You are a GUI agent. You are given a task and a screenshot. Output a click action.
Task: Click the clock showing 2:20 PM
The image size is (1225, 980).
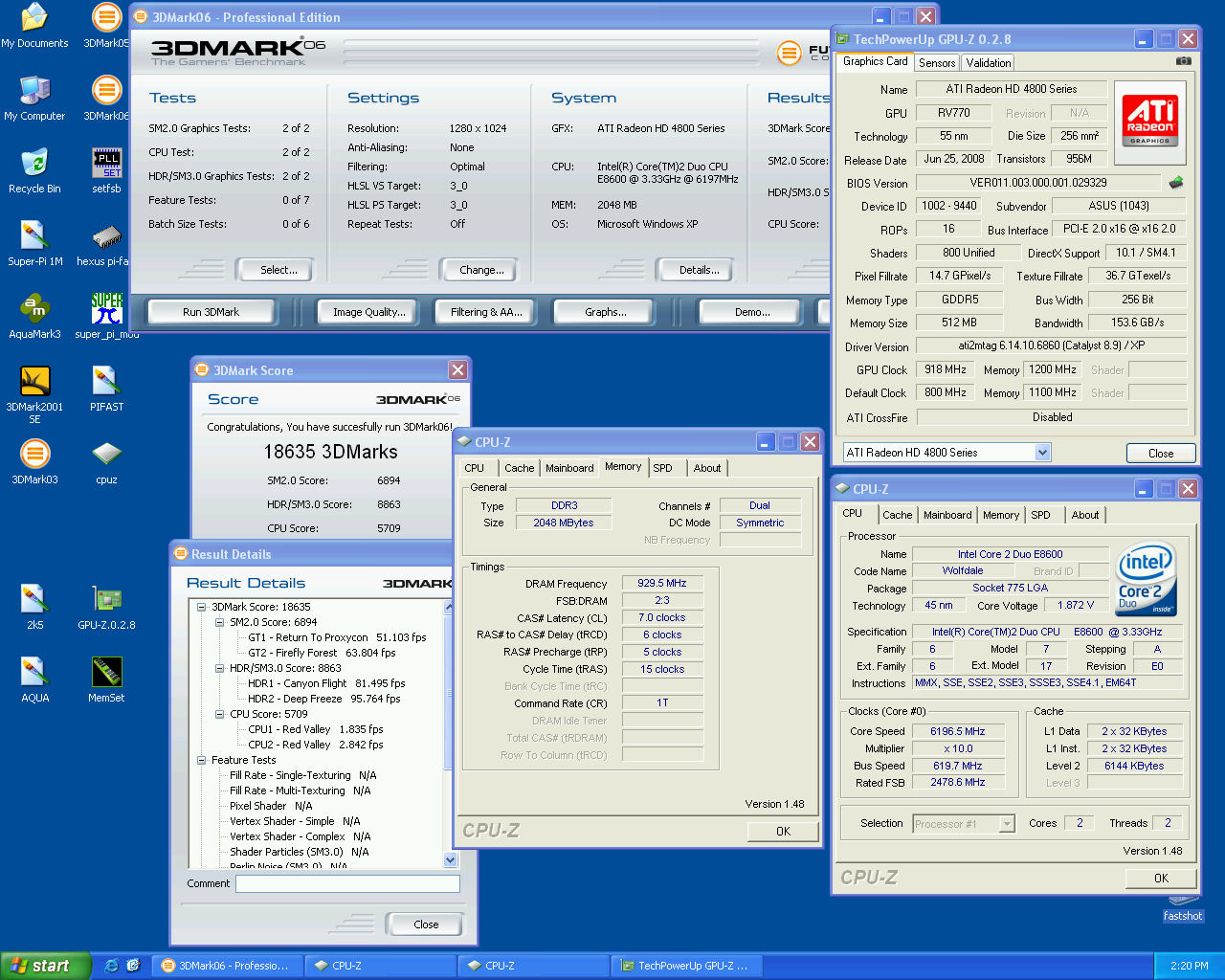(1189, 966)
